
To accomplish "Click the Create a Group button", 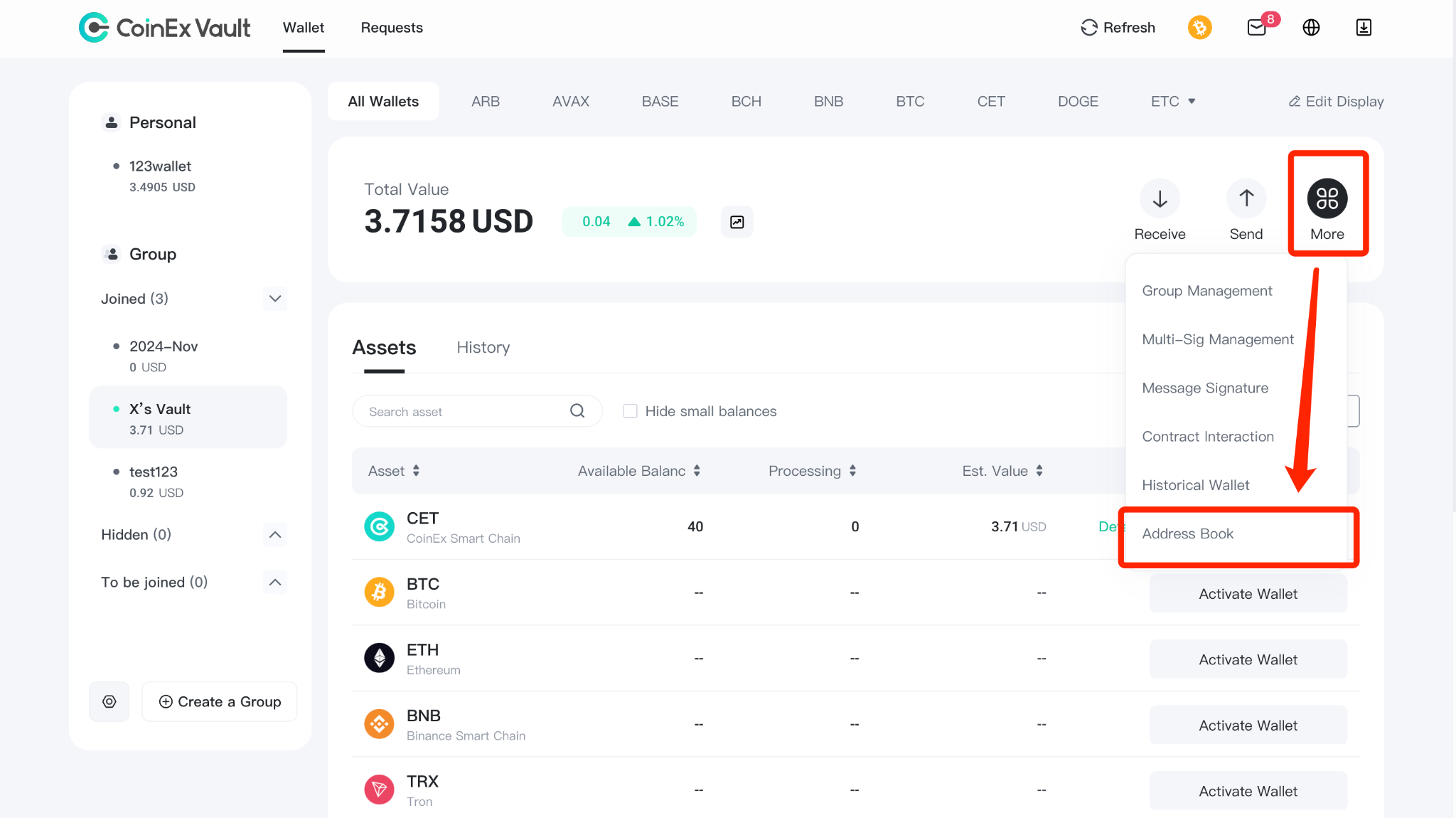I will (x=220, y=701).
